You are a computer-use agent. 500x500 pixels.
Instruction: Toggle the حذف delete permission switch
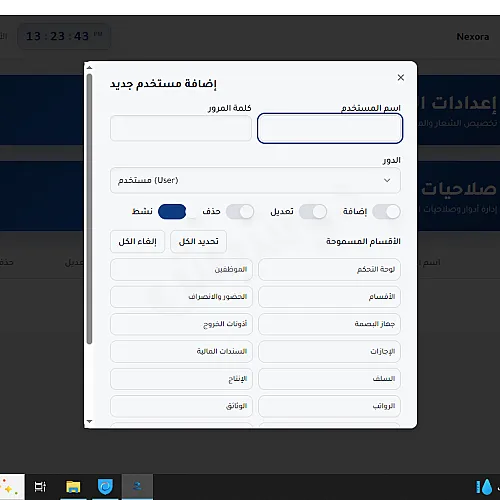240,212
